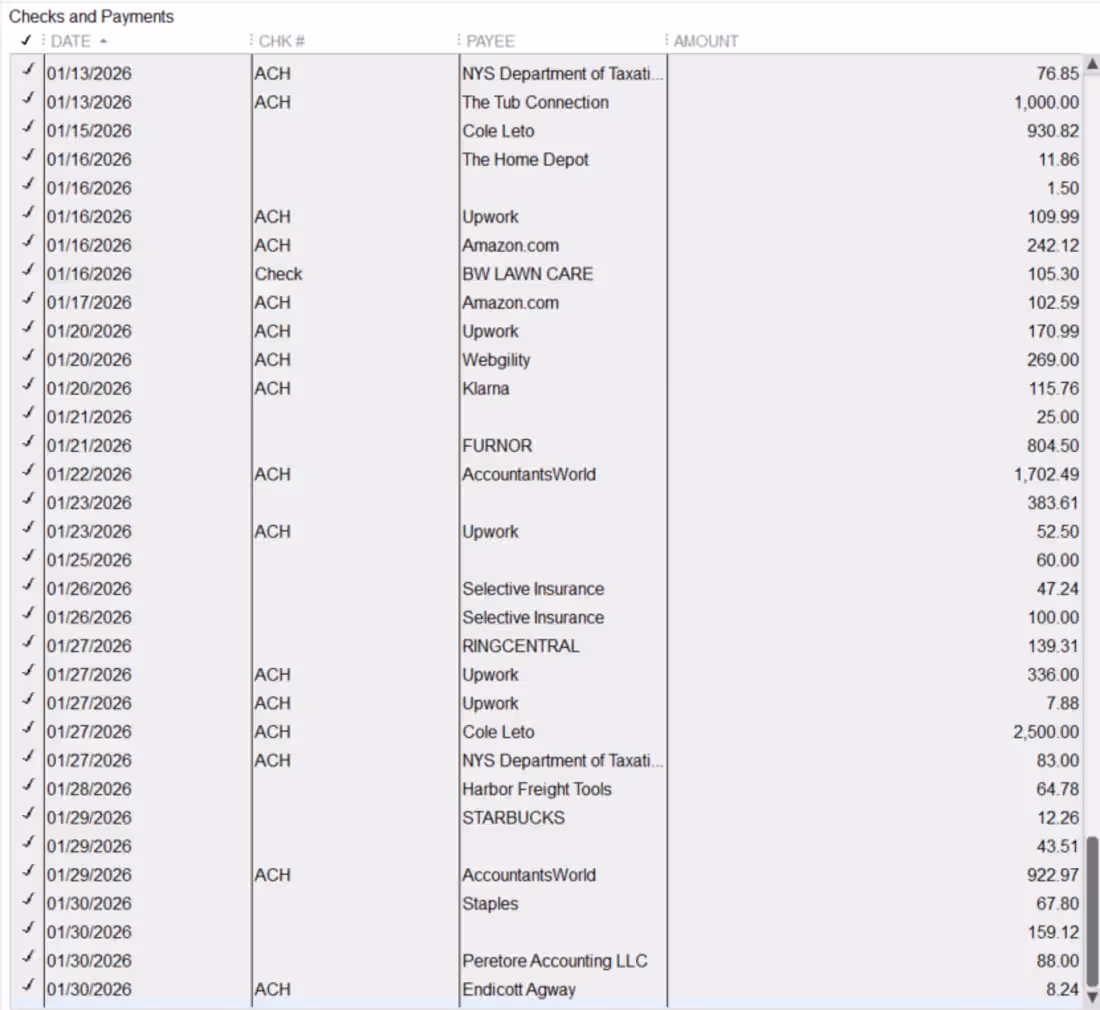This screenshot has height=1010, width=1100.
Task: Toggle cleared mark on Klarna row
Action: [28, 385]
